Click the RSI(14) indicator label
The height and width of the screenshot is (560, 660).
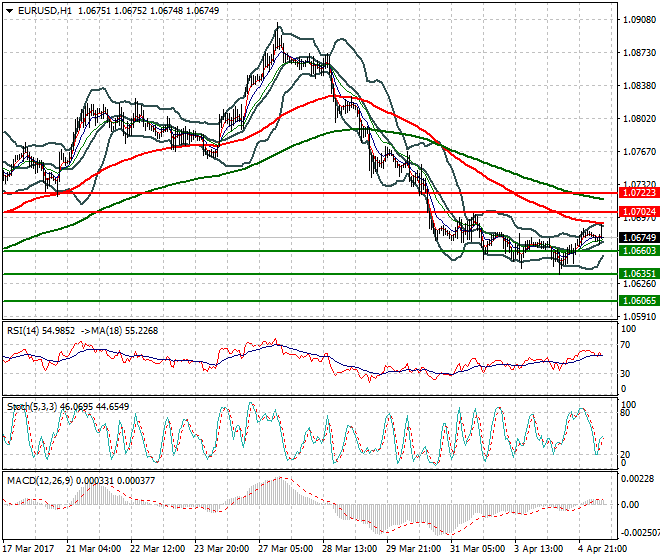(x=23, y=331)
